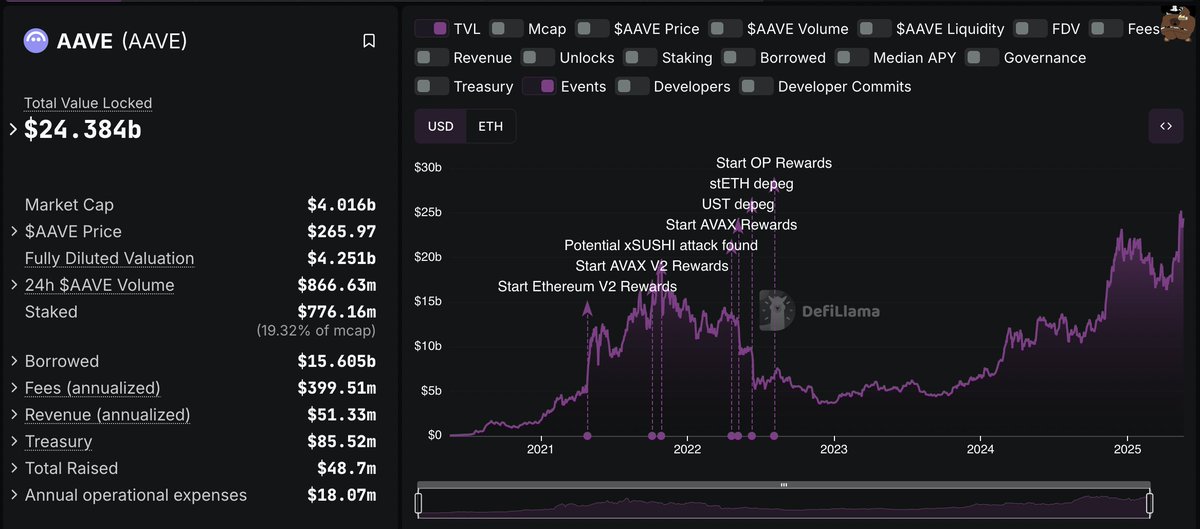Click the $18.07m expenses value
Screen dimensions: 1200x529
click(341, 495)
